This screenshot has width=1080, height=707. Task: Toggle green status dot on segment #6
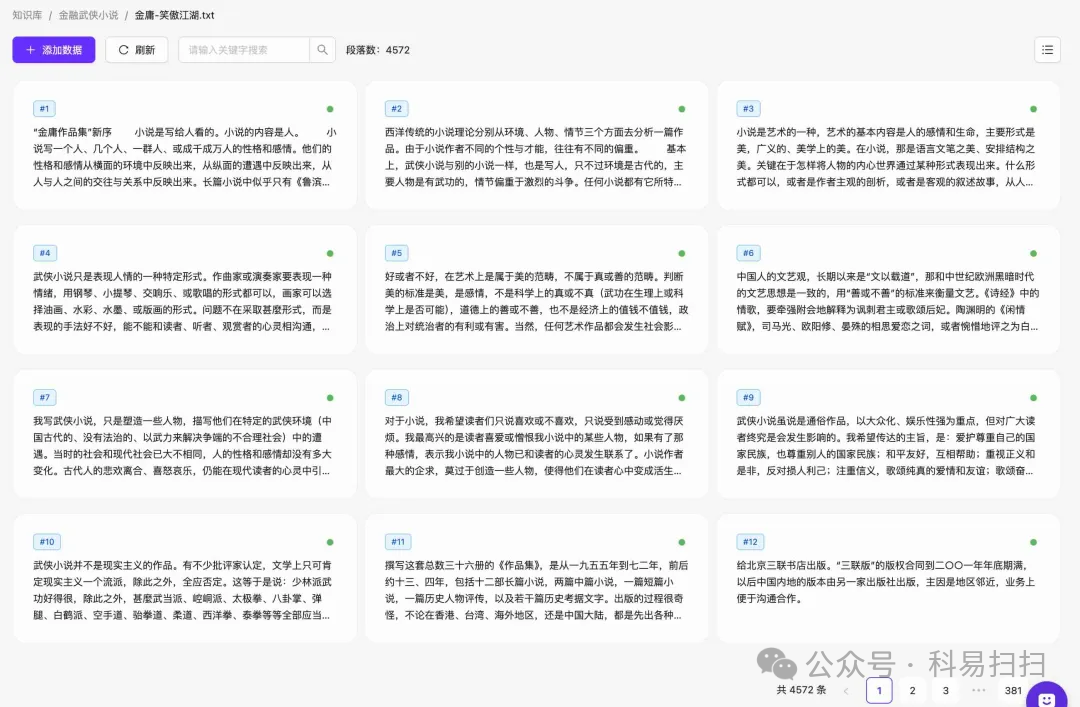click(x=1033, y=253)
